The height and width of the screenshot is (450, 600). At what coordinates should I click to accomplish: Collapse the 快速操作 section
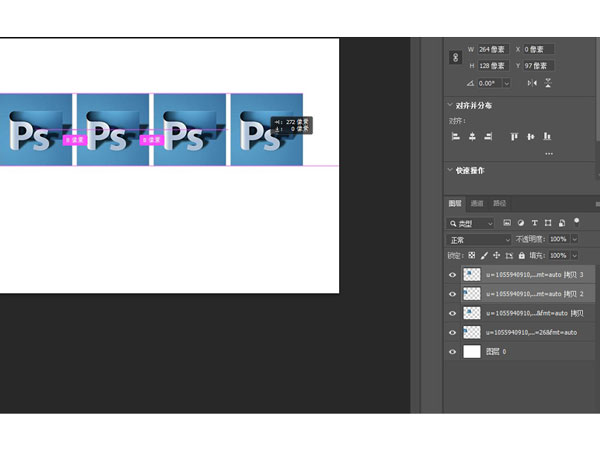point(450,170)
